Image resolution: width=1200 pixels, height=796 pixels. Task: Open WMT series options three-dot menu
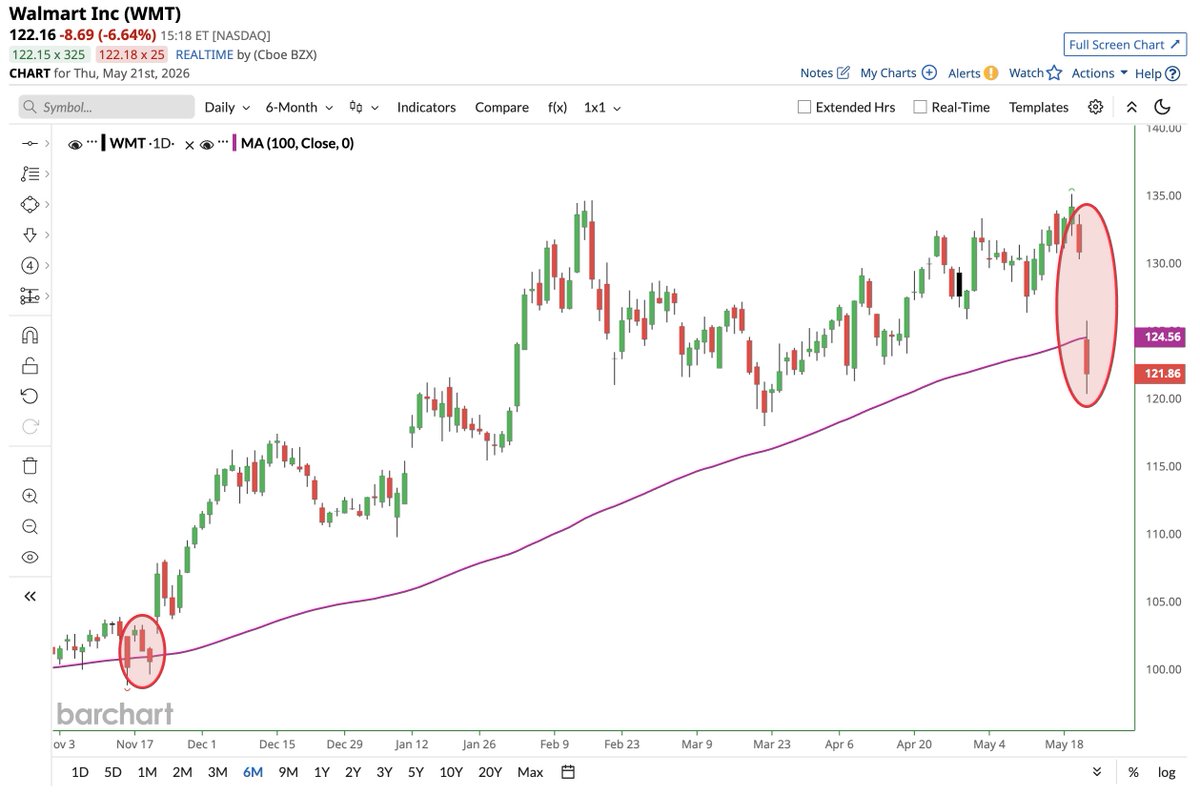[93, 143]
